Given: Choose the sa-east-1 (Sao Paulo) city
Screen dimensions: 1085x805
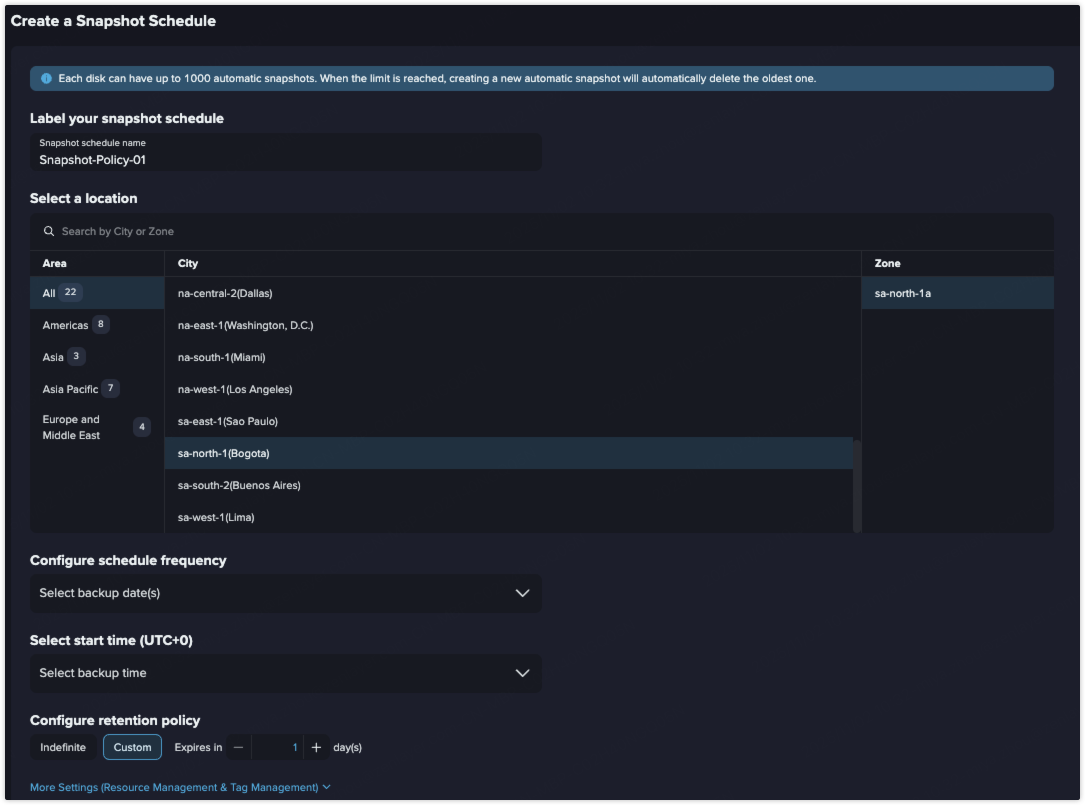Looking at the screenshot, I should (228, 421).
